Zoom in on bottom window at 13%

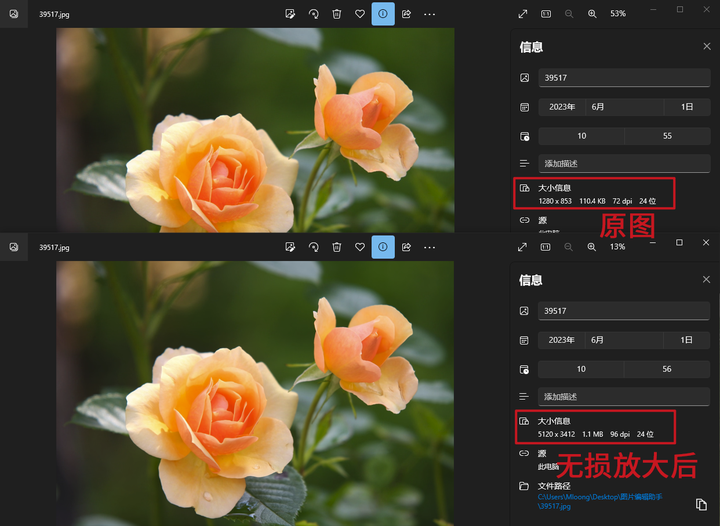592,247
